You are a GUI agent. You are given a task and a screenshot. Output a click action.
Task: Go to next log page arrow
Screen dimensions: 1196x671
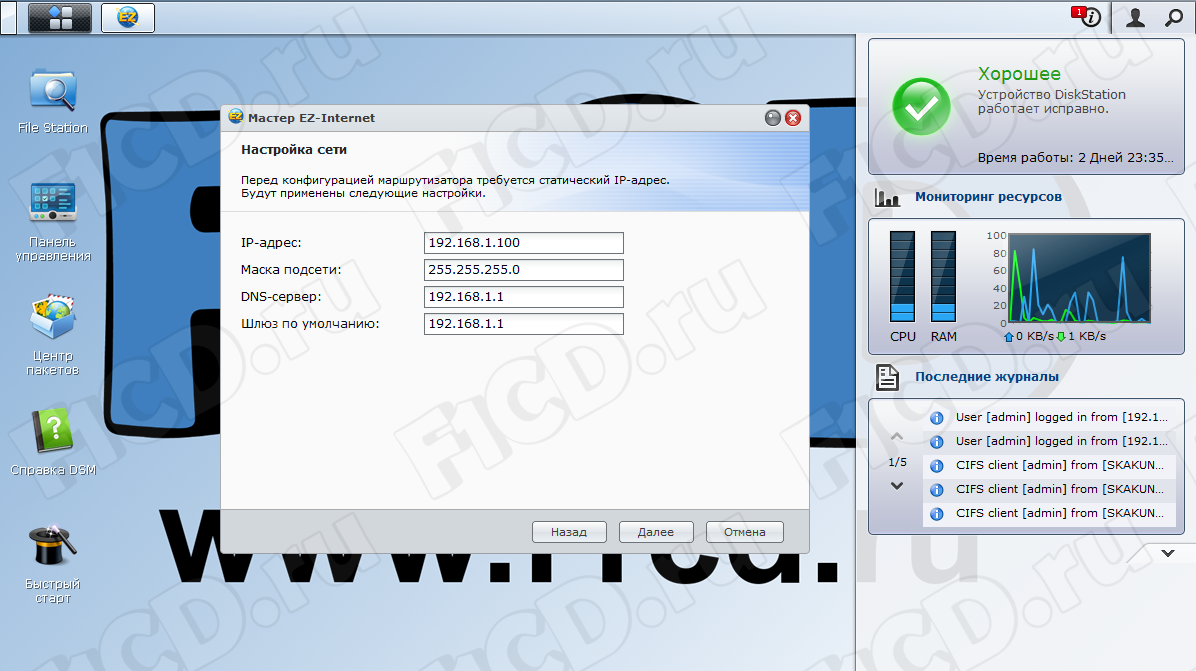pos(897,486)
